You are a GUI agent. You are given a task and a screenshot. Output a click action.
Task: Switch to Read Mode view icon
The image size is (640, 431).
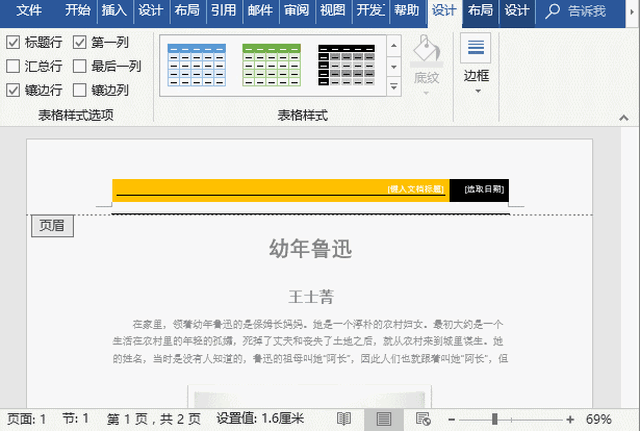(x=344, y=419)
